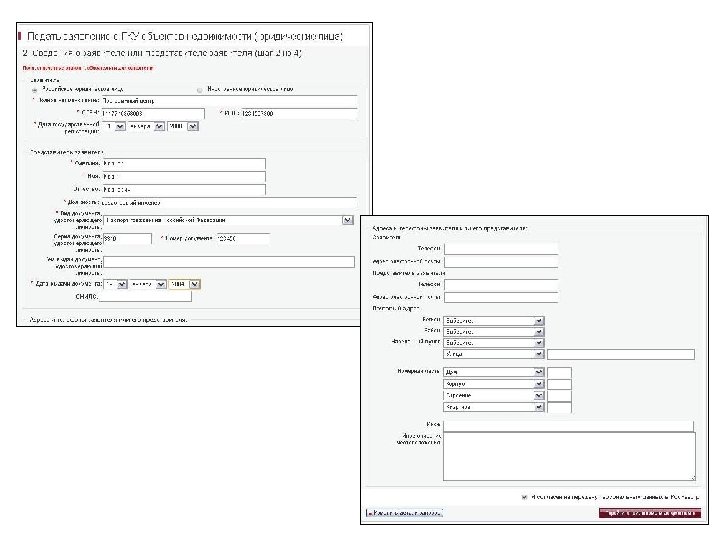Tick the consent to personal data transfer checkbox

(x=524, y=497)
